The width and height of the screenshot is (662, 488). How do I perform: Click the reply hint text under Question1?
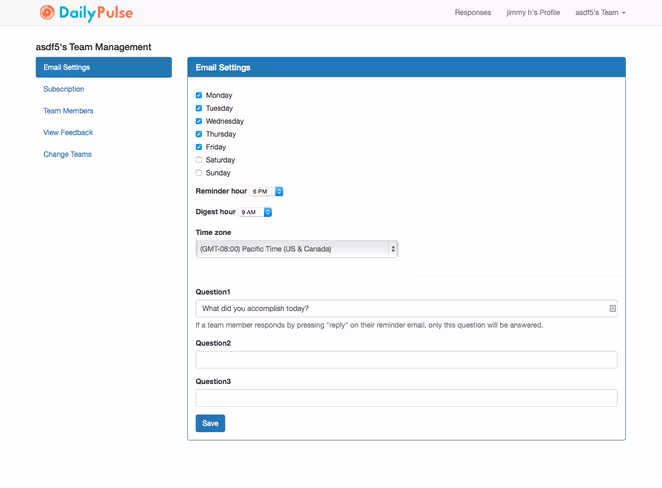point(369,325)
